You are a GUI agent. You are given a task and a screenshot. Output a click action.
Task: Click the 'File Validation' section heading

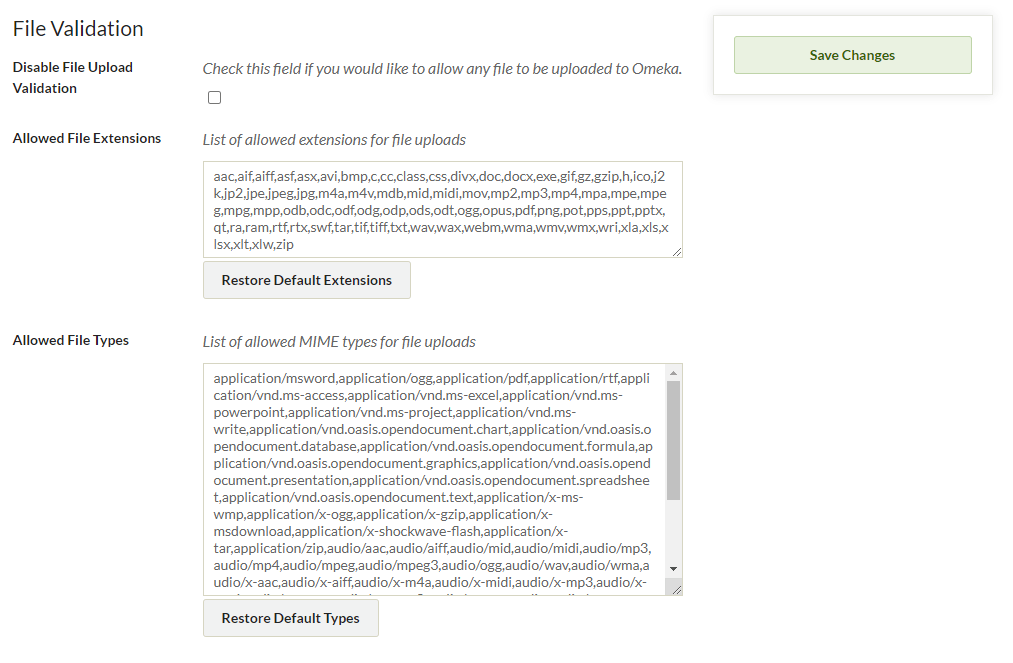(x=78, y=29)
